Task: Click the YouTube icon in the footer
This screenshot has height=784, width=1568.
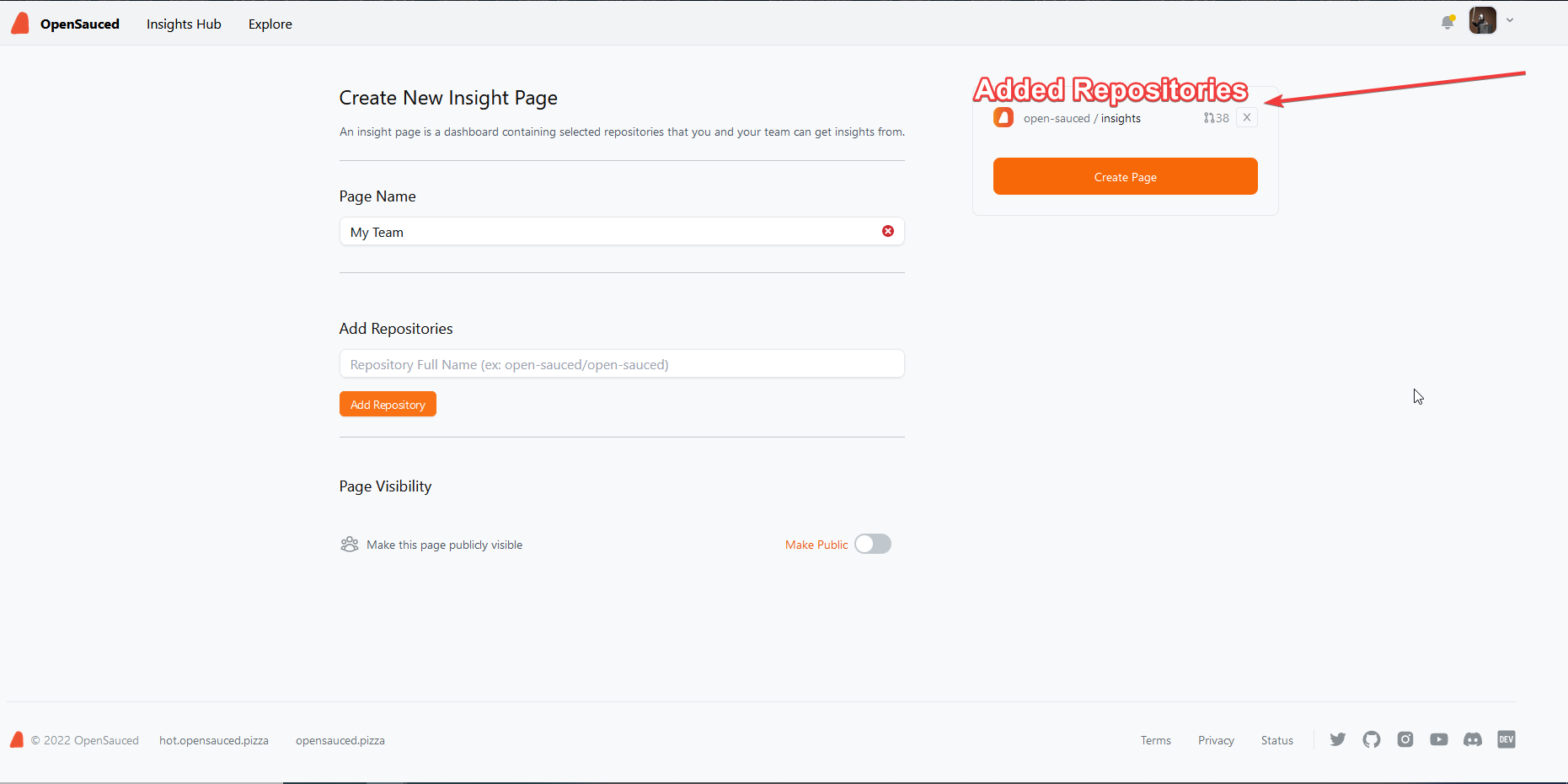Action: click(1438, 739)
